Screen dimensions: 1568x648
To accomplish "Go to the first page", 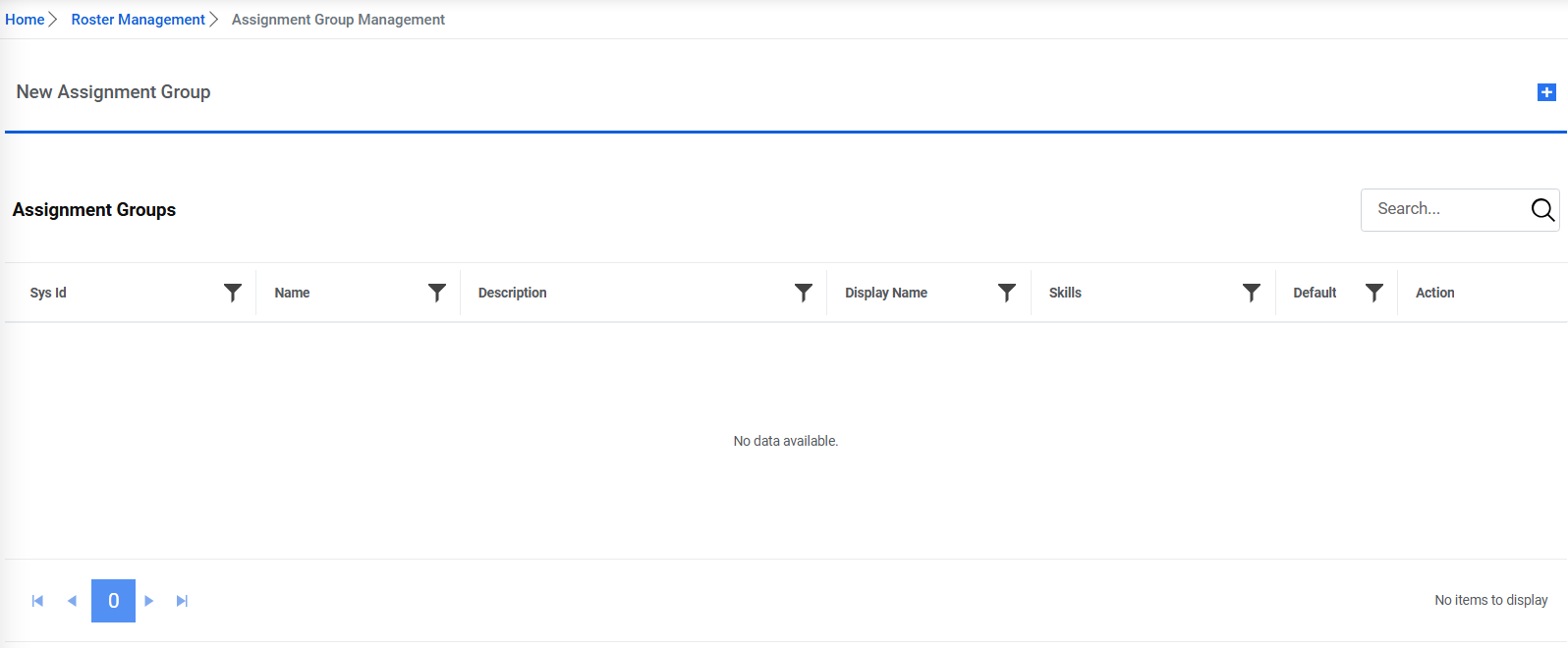I will pyautogui.click(x=37, y=601).
